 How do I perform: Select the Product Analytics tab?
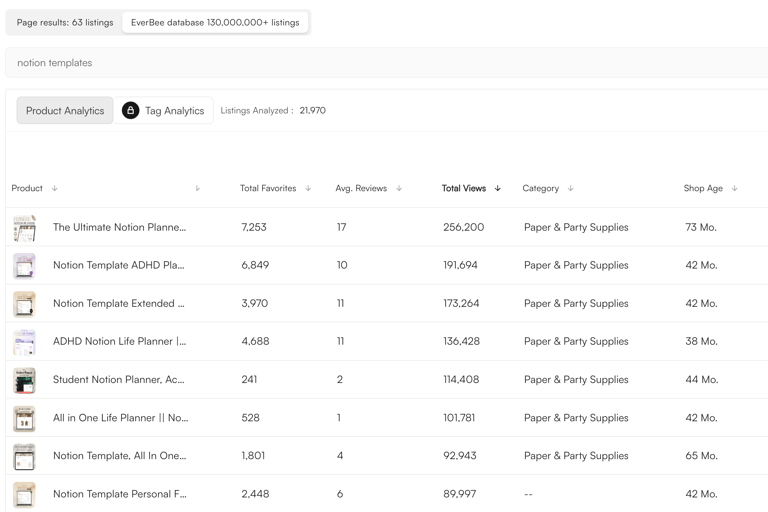pyautogui.click(x=65, y=110)
